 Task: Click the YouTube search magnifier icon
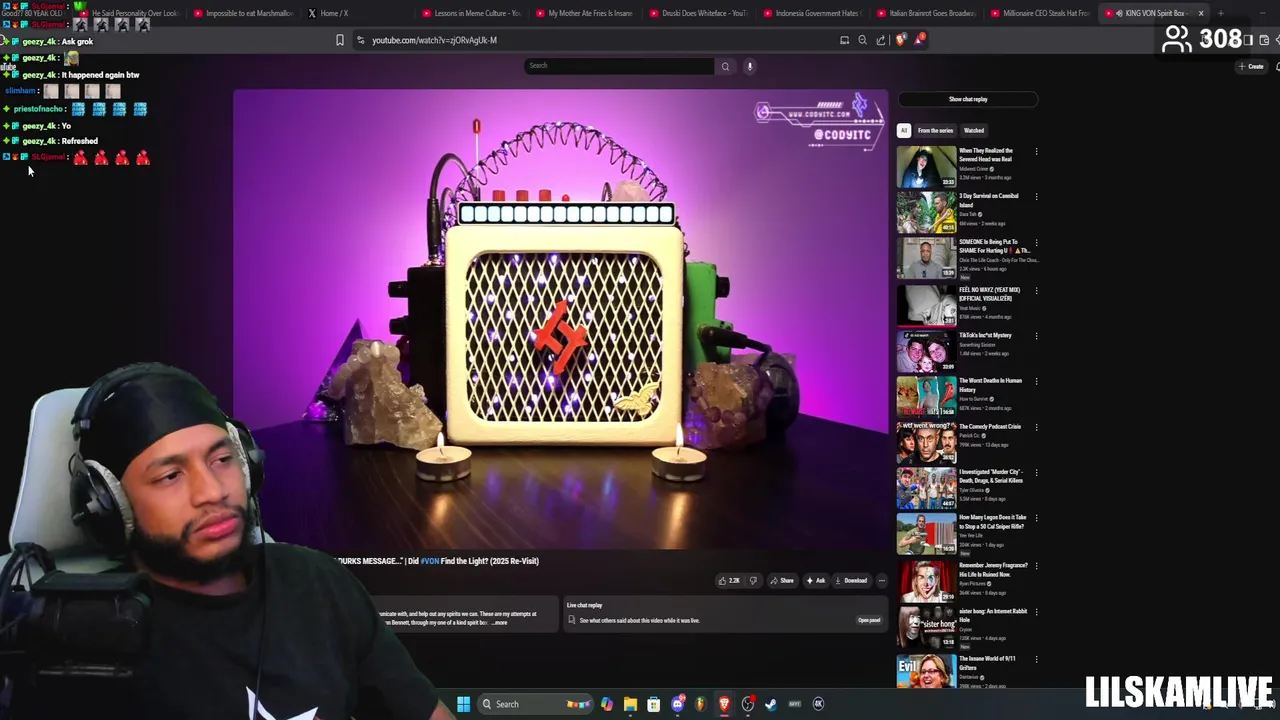pos(725,66)
